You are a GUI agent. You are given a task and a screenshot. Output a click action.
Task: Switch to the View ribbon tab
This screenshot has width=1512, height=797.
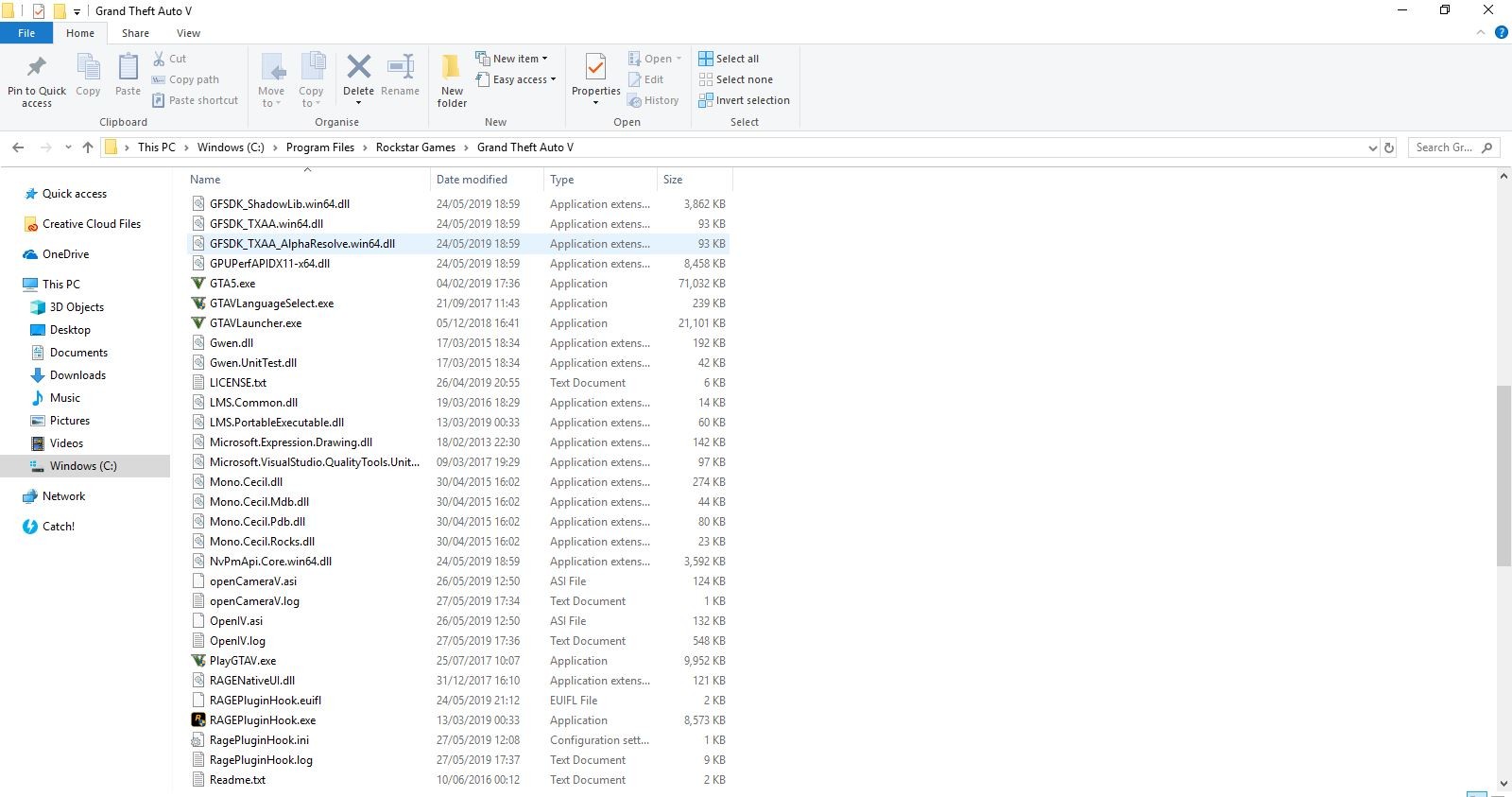[x=188, y=33]
